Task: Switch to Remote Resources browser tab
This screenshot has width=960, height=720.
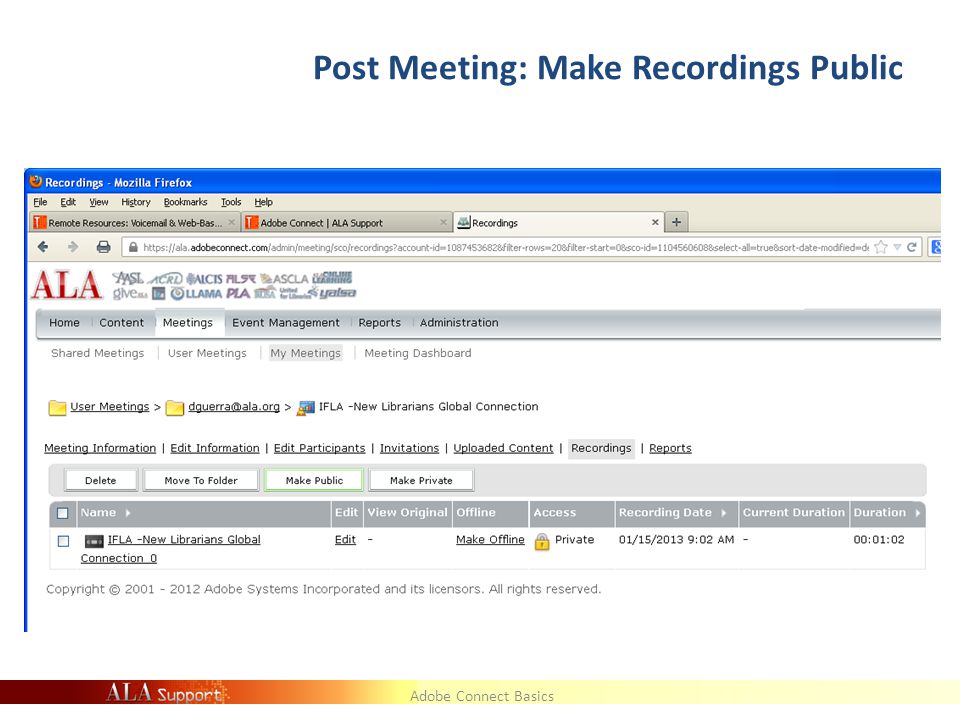Action: tap(134, 222)
